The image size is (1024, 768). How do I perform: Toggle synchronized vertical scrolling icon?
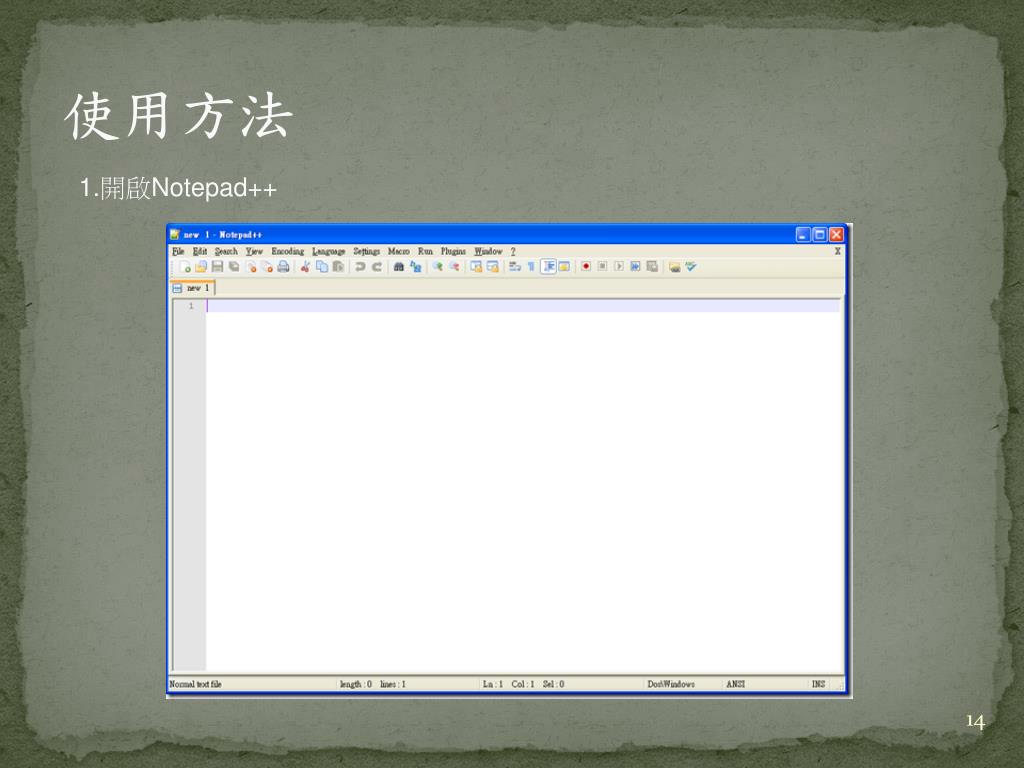tap(476, 266)
